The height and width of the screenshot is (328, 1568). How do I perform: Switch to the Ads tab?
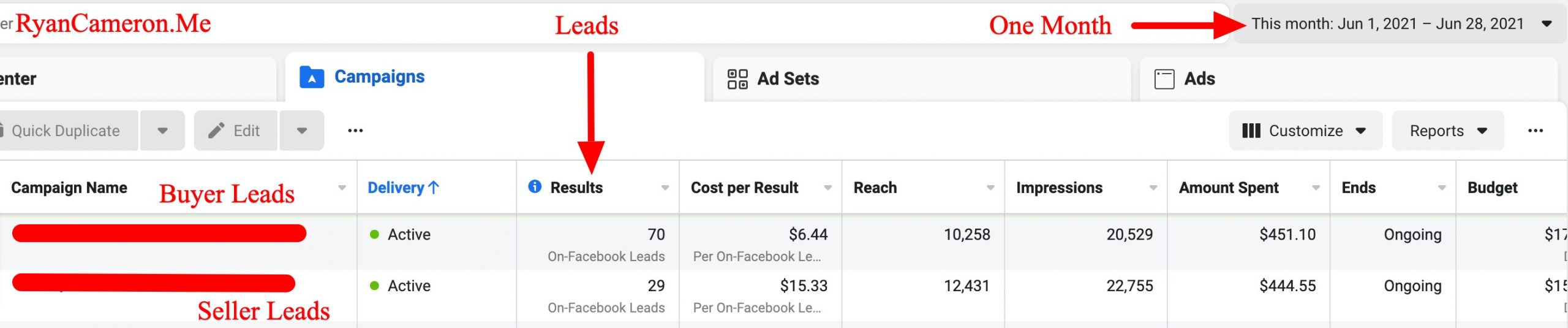coord(1199,79)
